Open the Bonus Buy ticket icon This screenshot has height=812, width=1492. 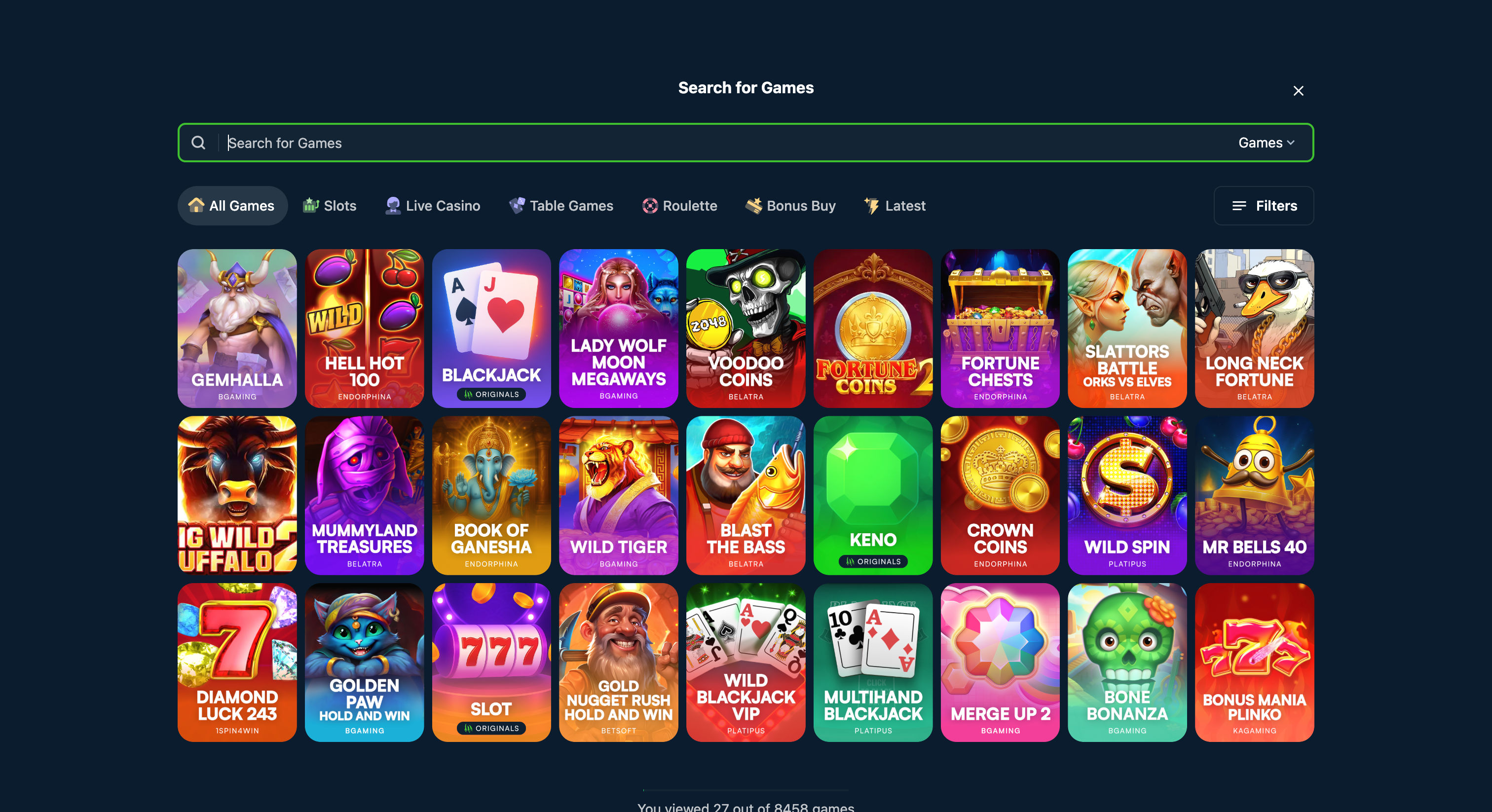753,205
